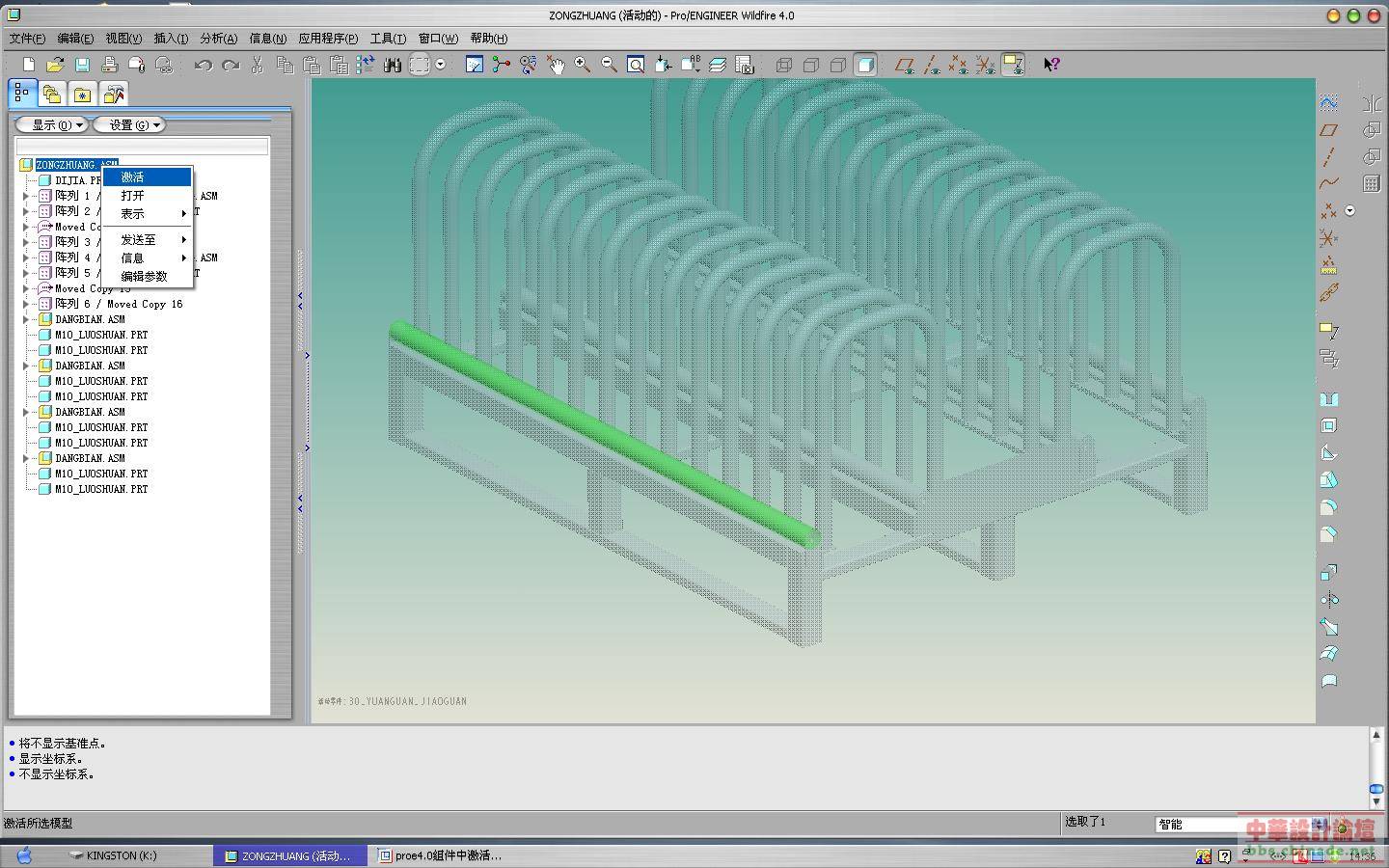Click the Undo arrow in toolbar
The image size is (1389, 868).
tap(203, 65)
